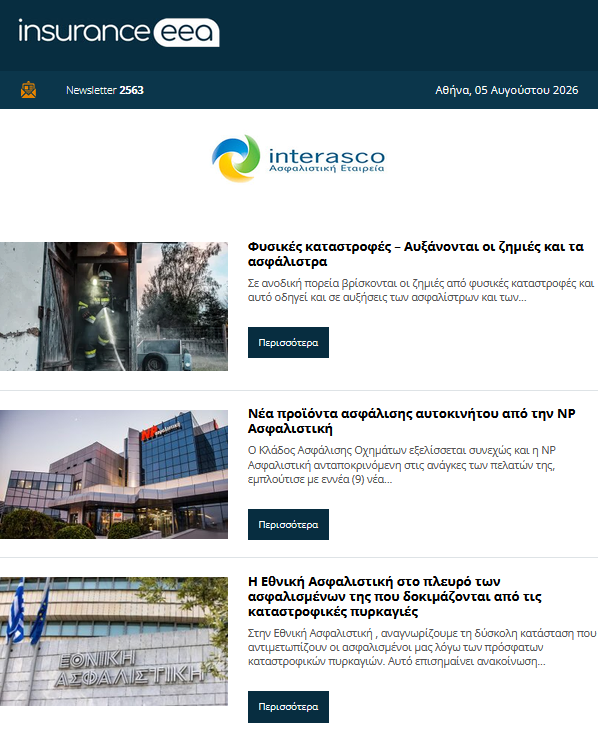Click the white eea badge in logo
This screenshot has width=599, height=735.
187,32
